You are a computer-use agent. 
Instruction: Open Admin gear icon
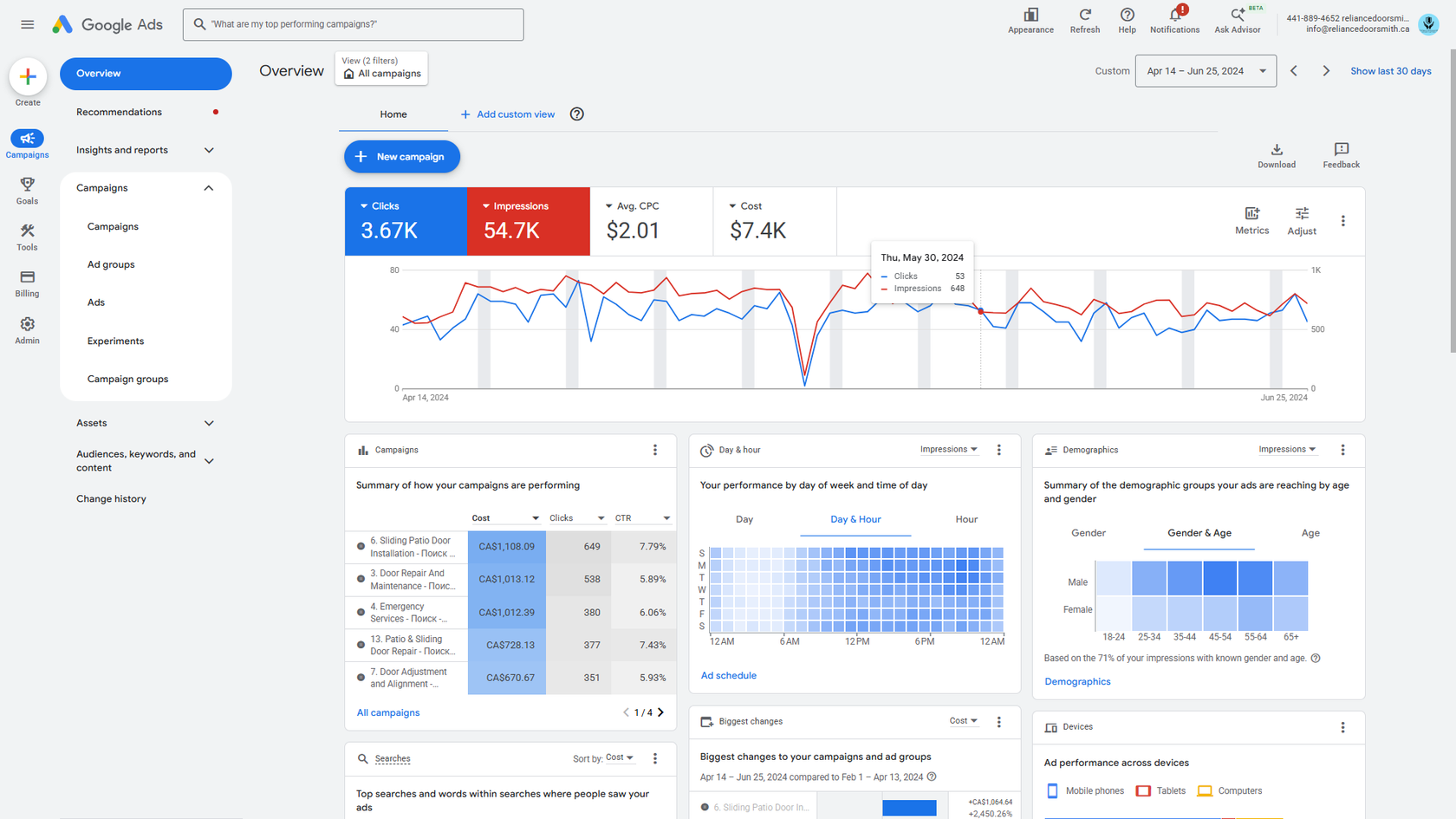point(28,324)
